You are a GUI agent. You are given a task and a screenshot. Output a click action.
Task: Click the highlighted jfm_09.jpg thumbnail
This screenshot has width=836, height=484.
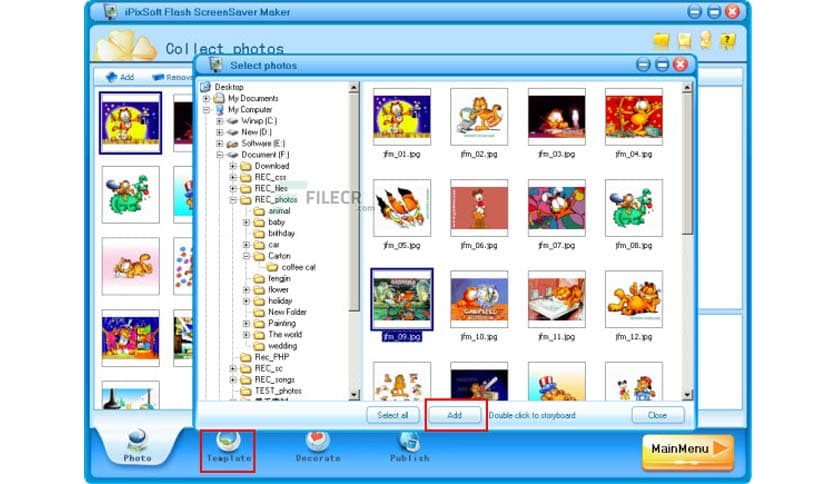click(402, 299)
